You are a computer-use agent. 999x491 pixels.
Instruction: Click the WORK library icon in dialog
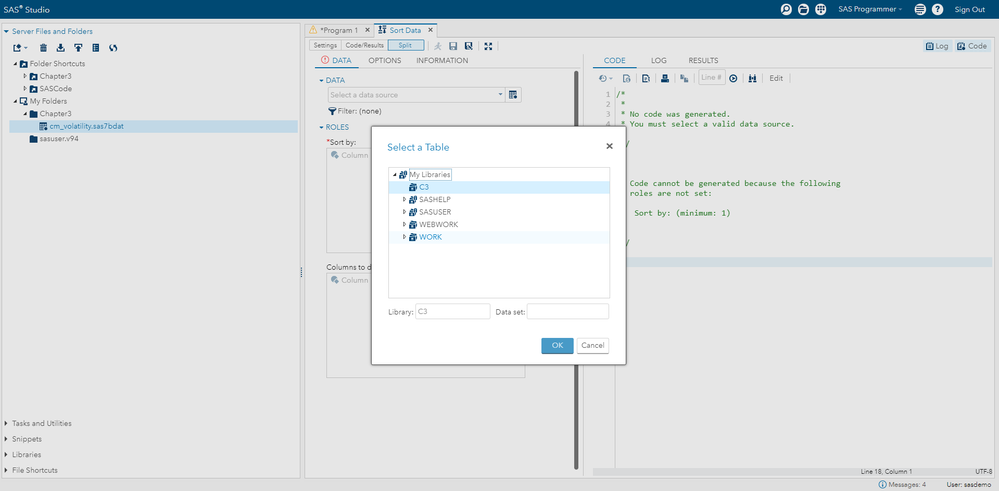(412, 237)
